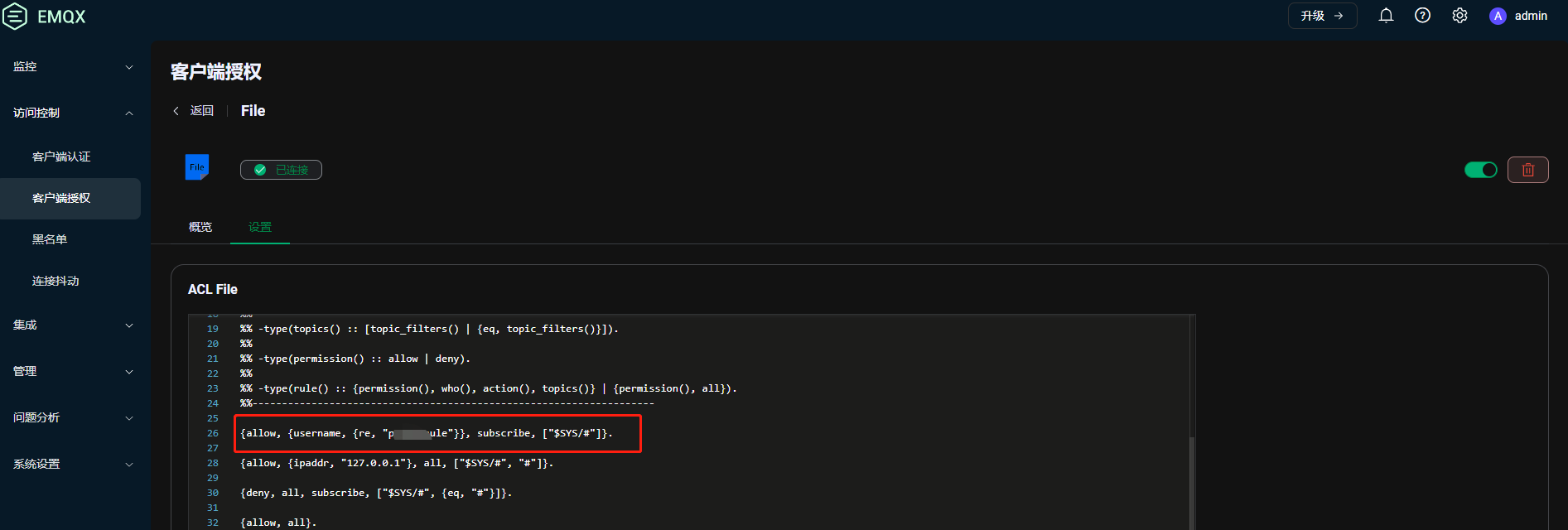The width and height of the screenshot is (1568, 530).
Task: Click the 升级 upgrade button
Action: pyautogui.click(x=1322, y=15)
